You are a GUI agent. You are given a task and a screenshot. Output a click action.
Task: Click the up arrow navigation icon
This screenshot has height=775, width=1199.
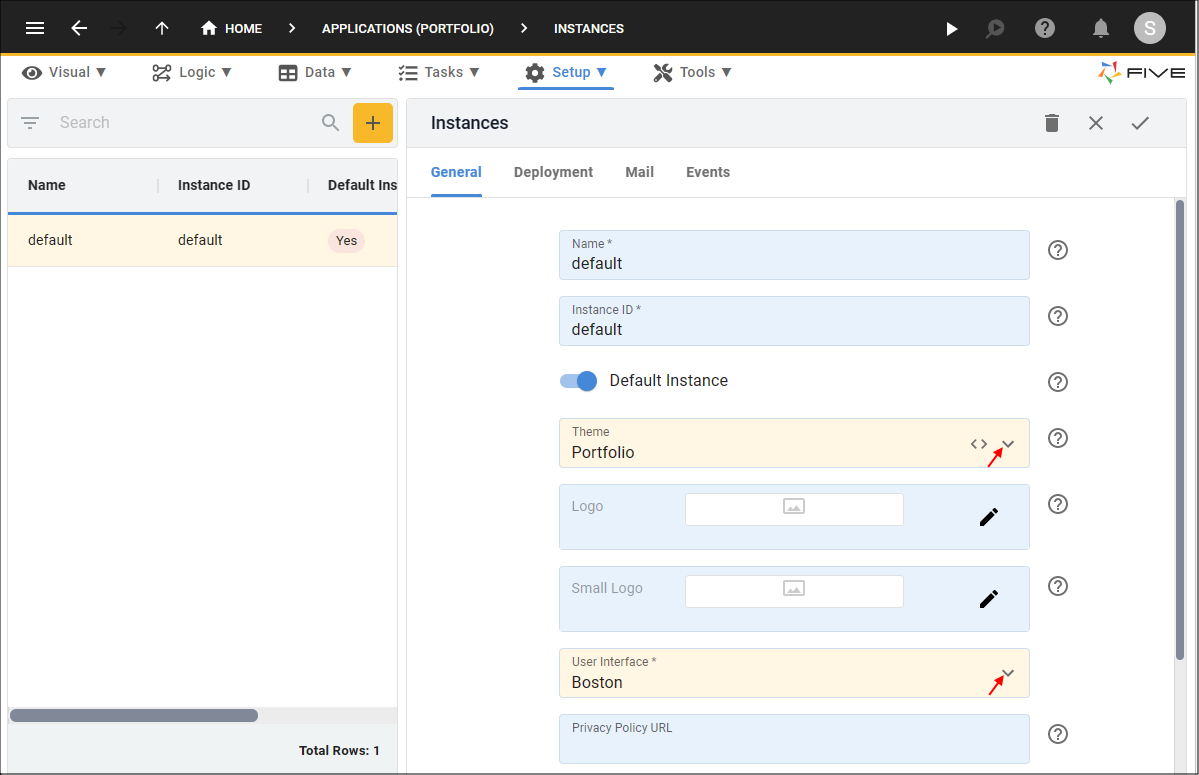point(161,28)
